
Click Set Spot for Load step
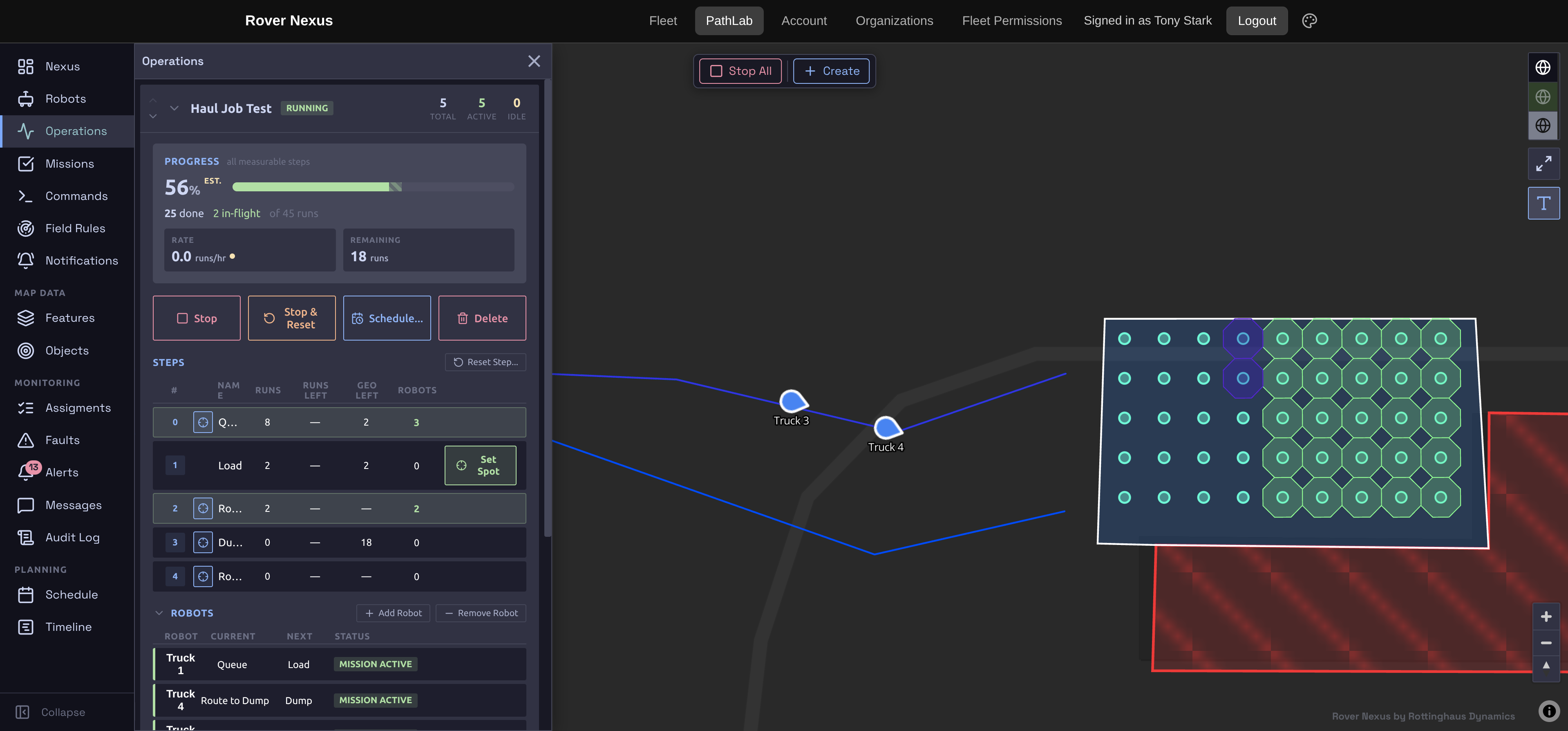tap(480, 465)
